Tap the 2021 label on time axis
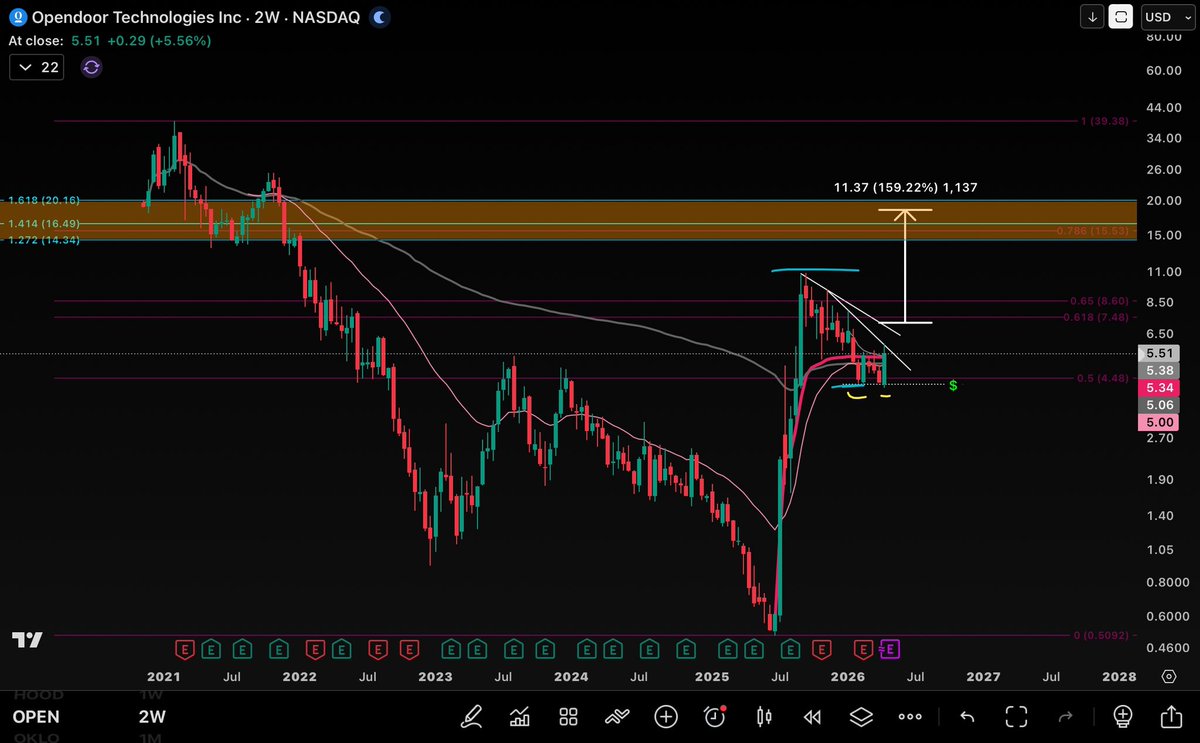Viewport: 1200px width, 743px height. point(163,676)
